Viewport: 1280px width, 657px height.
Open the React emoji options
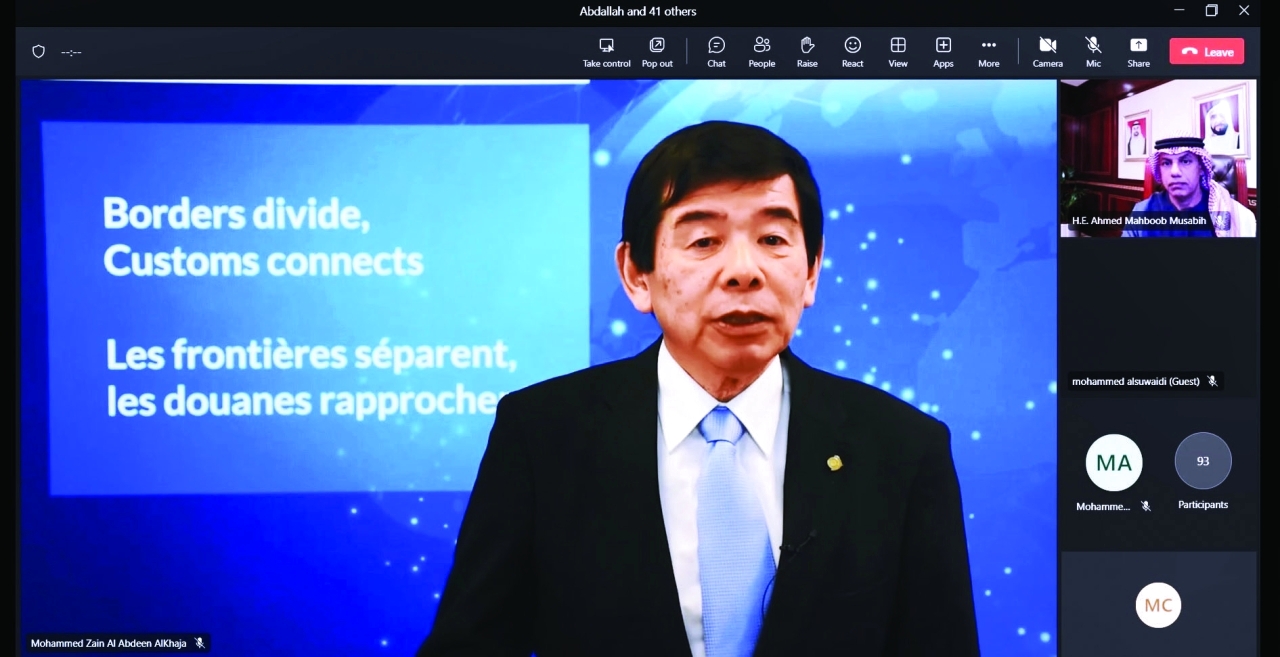click(x=852, y=52)
